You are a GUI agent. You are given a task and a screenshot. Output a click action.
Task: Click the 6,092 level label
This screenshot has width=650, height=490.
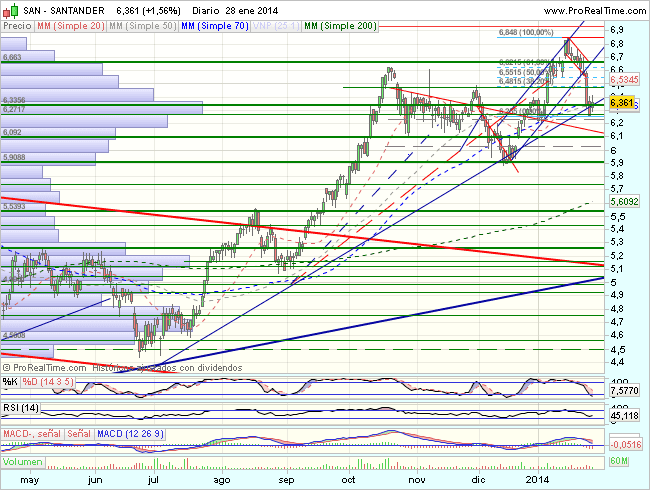coord(12,132)
